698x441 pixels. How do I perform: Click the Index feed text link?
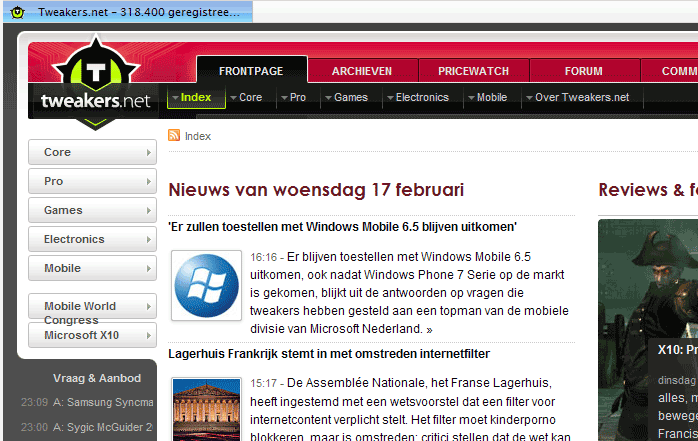(x=198, y=136)
